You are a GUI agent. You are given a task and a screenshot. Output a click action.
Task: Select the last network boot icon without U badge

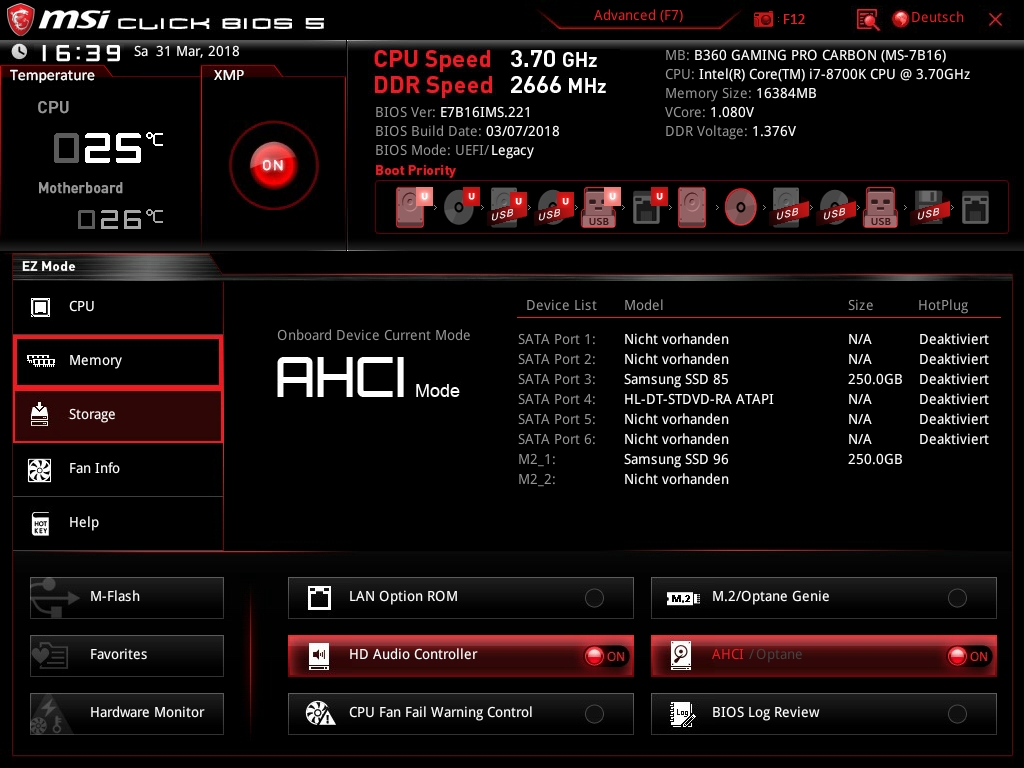[976, 208]
